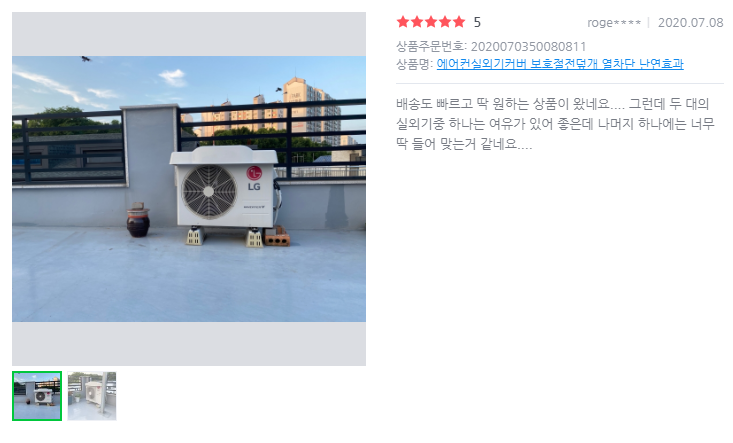
Task: Click the red LG logo in photo
Action: [x=254, y=173]
